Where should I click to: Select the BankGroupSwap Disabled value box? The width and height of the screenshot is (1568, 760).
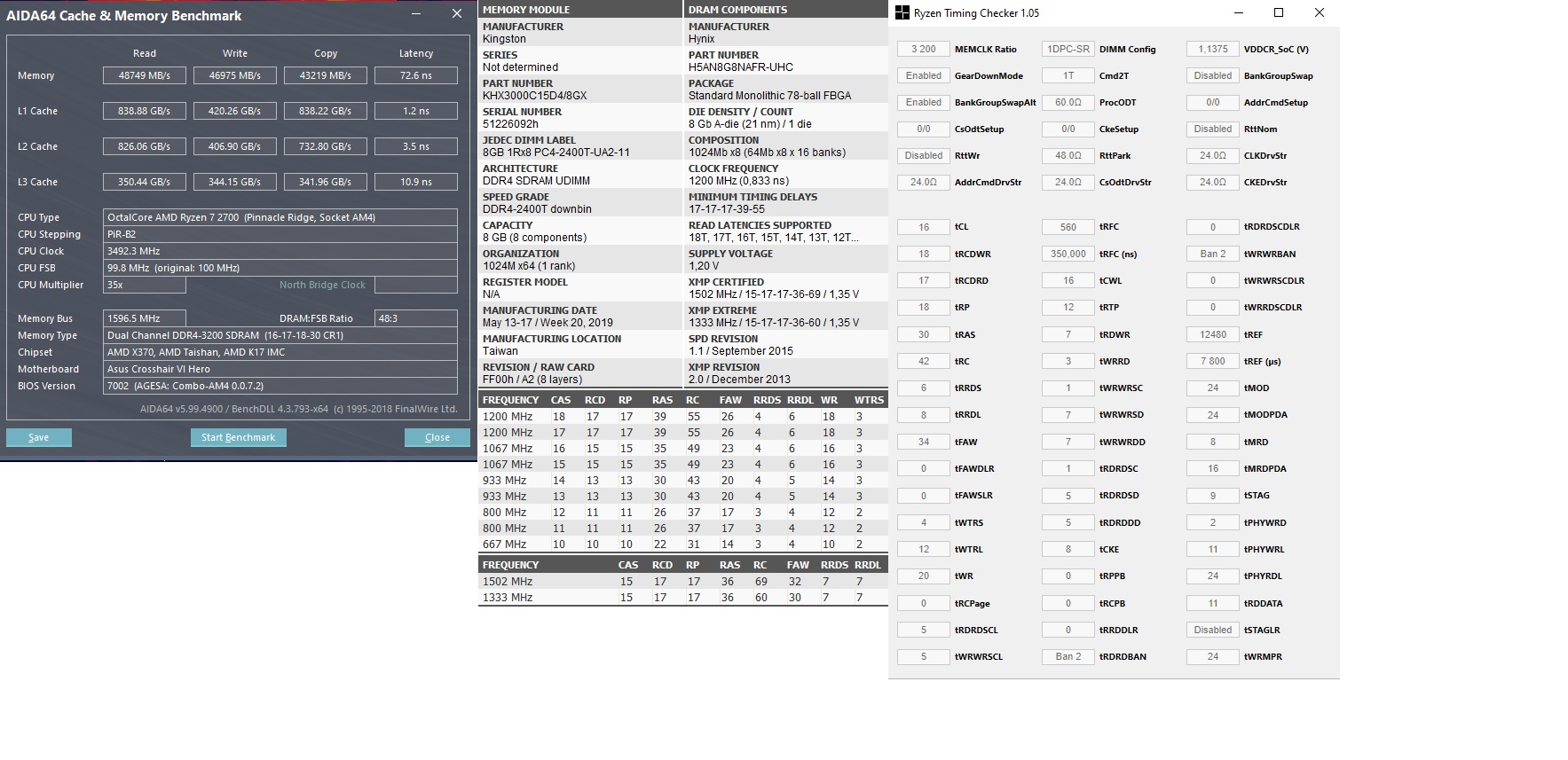coord(1213,75)
